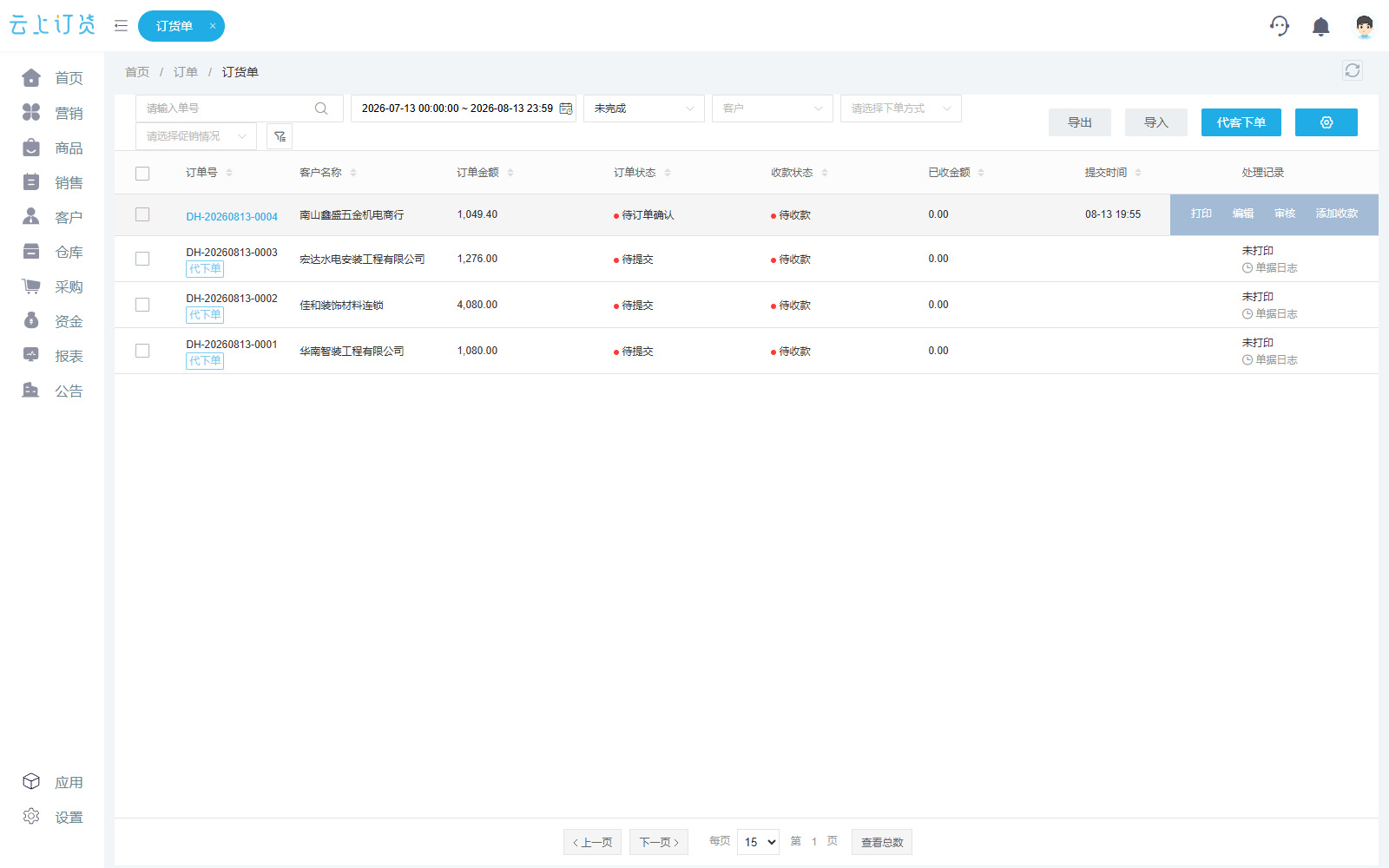Open 资金 sidebar module
Screen dimensions: 1389x868
(x=53, y=321)
